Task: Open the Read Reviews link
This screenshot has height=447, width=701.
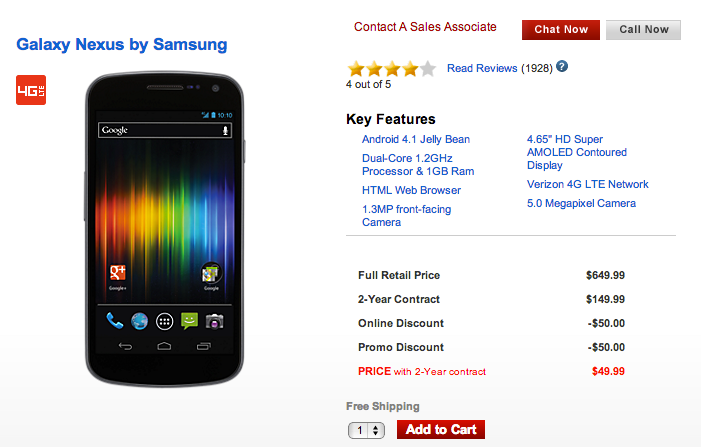Action: click(482, 68)
